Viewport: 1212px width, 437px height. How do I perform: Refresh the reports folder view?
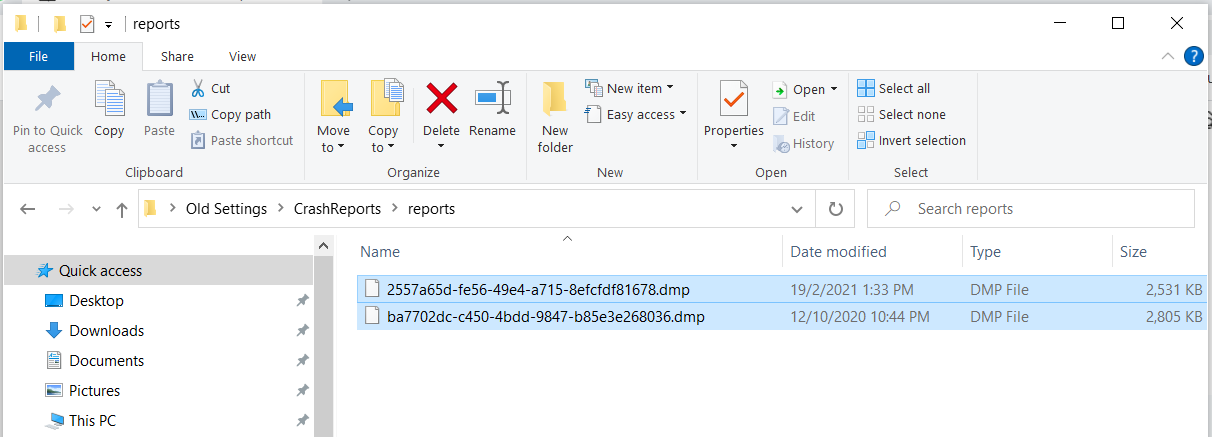(x=834, y=209)
